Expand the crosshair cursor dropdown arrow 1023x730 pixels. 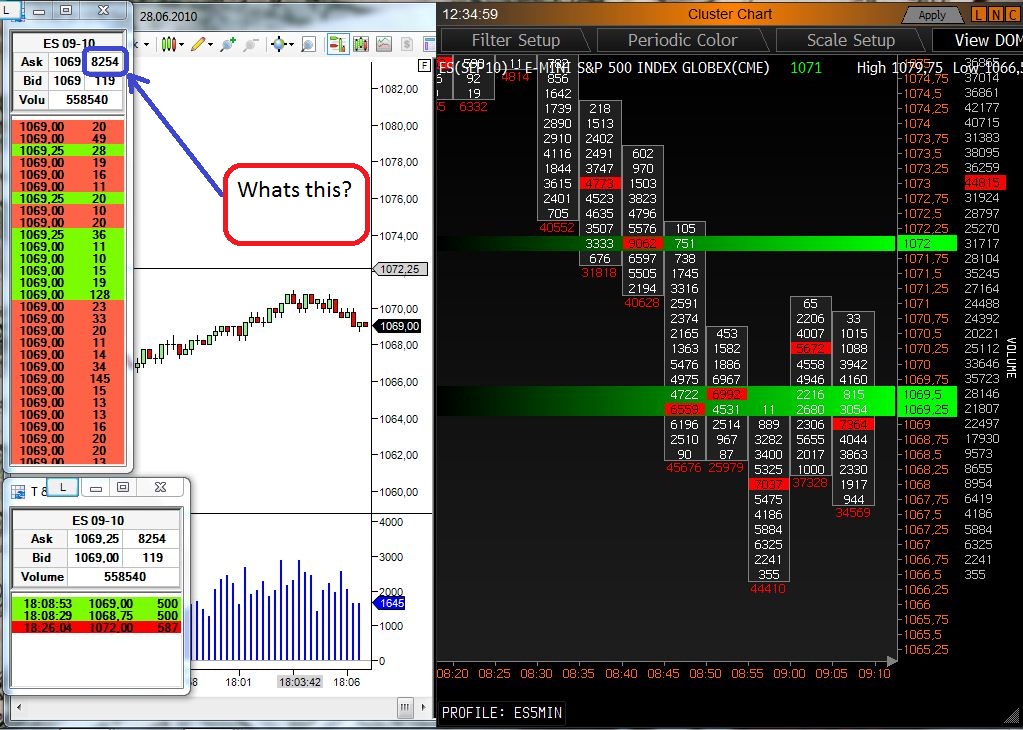point(292,45)
